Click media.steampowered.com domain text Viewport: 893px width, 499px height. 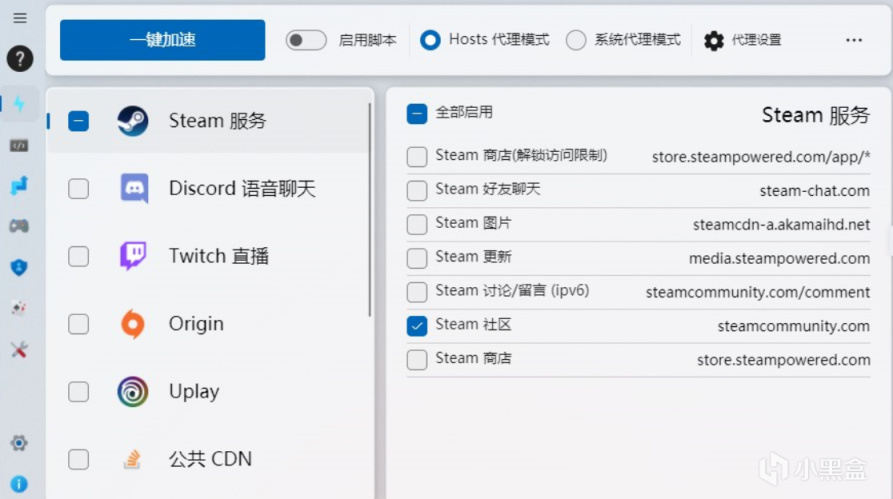click(x=780, y=259)
